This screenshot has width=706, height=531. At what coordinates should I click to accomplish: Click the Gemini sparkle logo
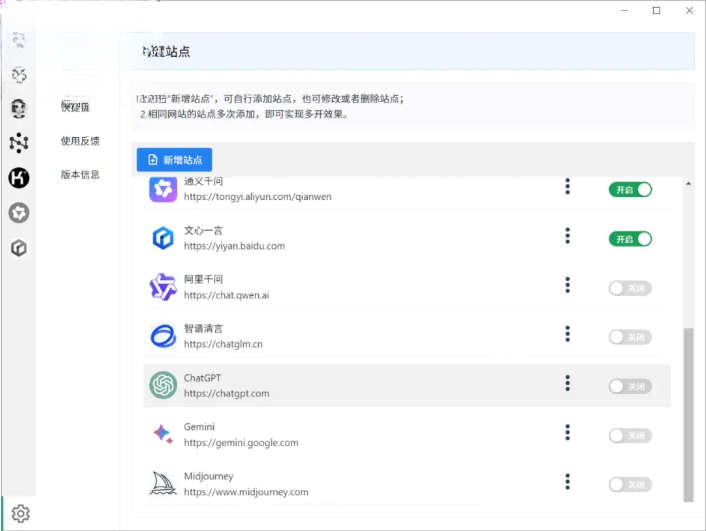click(x=163, y=434)
